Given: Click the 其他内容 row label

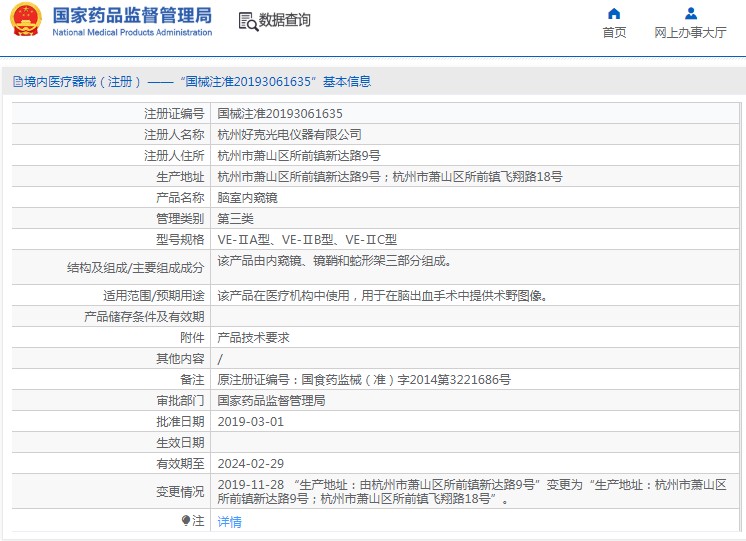Looking at the screenshot, I should tap(180, 359).
